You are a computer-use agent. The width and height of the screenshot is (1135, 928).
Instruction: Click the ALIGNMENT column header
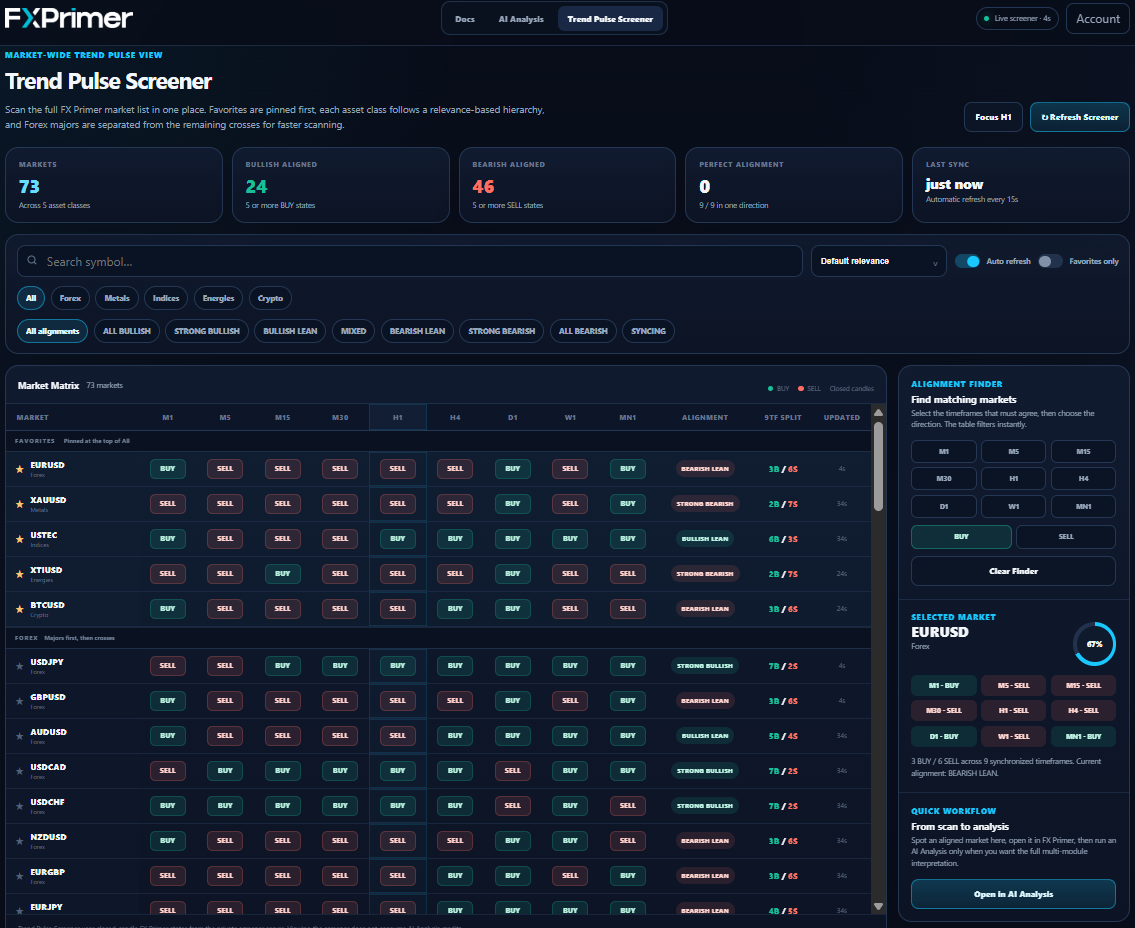[x=704, y=418]
